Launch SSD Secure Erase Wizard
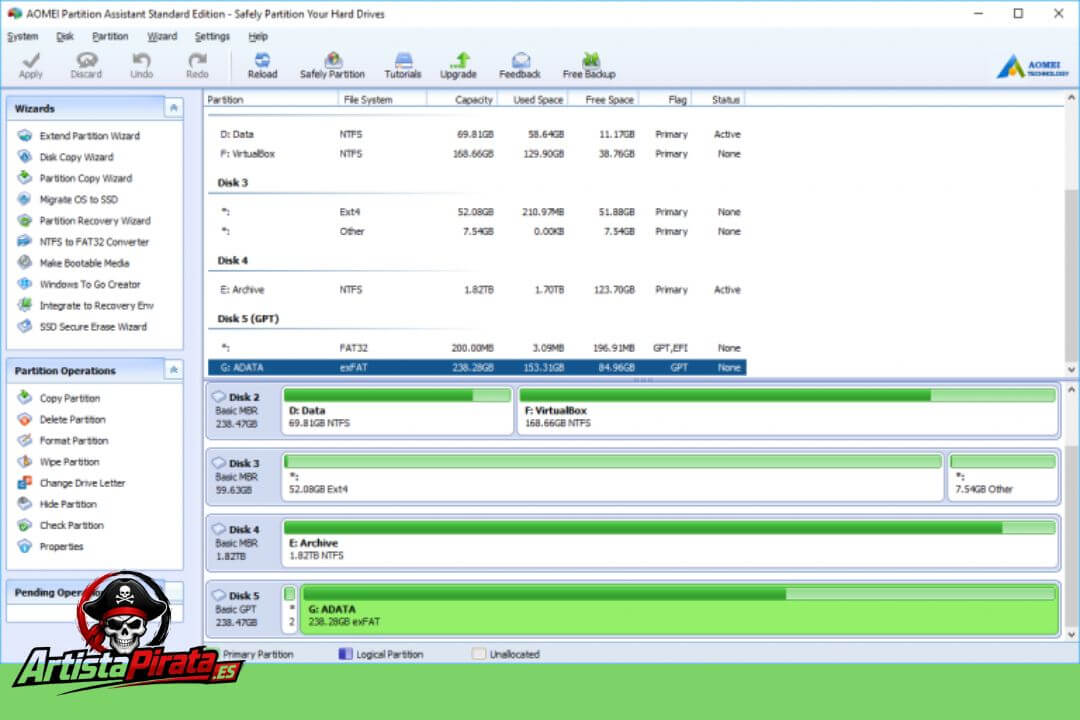The height and width of the screenshot is (720, 1080). pos(82,327)
